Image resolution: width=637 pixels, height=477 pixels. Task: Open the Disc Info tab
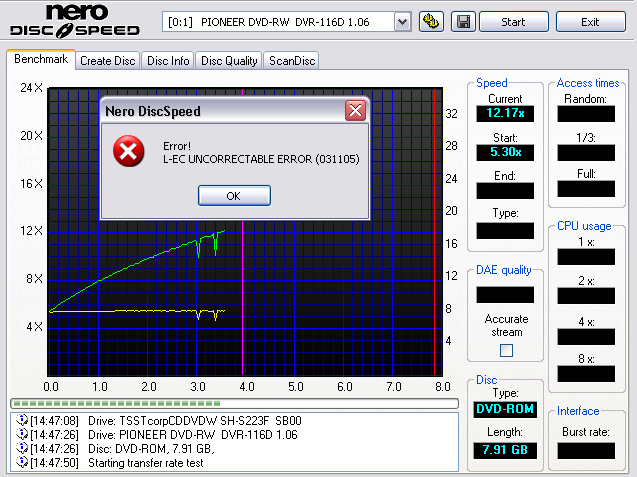tap(168, 61)
